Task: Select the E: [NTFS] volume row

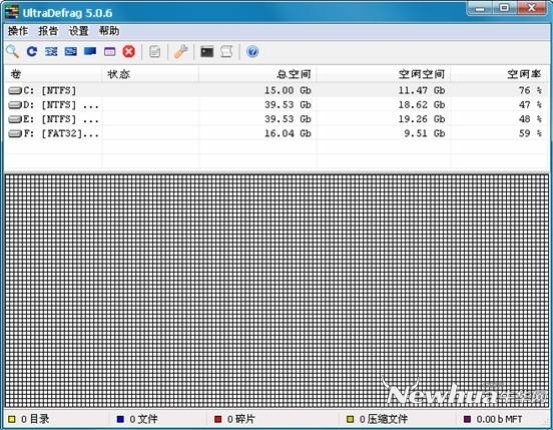Action: tap(276, 119)
